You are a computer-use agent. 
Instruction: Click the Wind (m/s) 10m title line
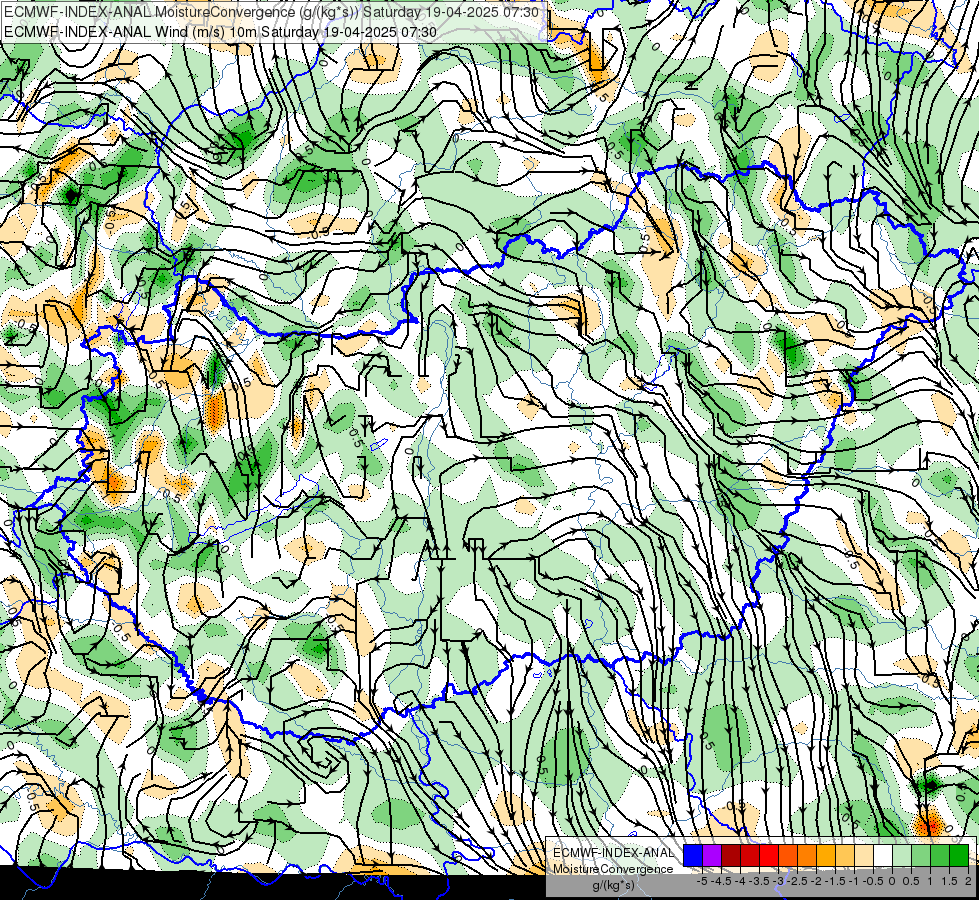[220, 32]
